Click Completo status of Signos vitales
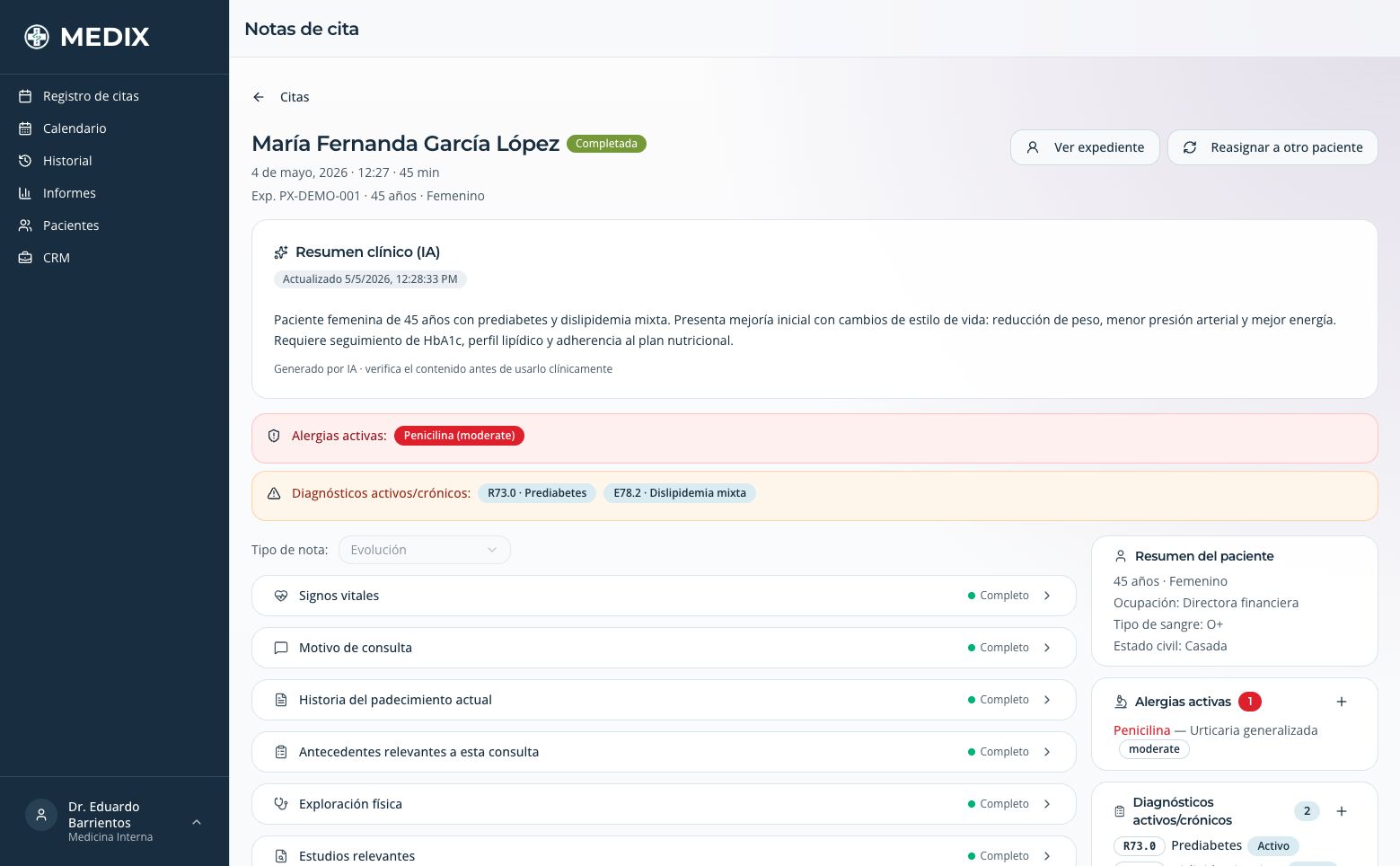Image resolution: width=1400 pixels, height=866 pixels. point(999,596)
